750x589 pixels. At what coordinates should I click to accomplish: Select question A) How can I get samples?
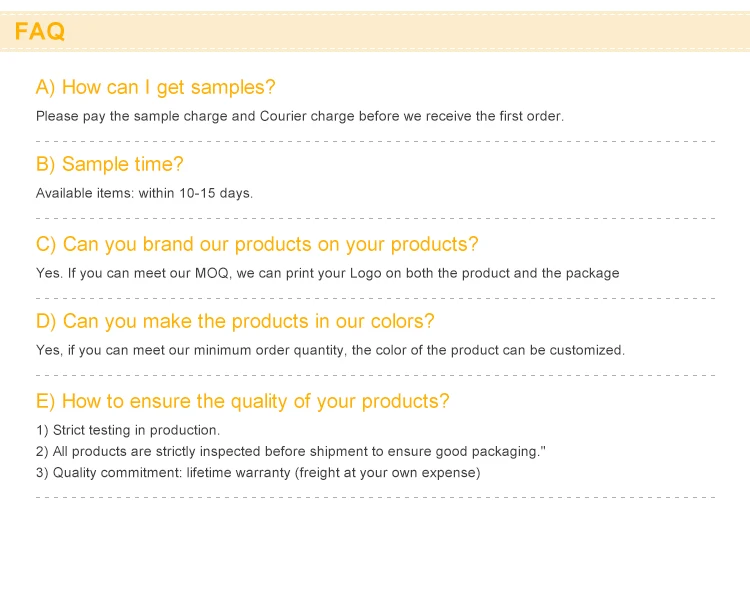coord(155,88)
